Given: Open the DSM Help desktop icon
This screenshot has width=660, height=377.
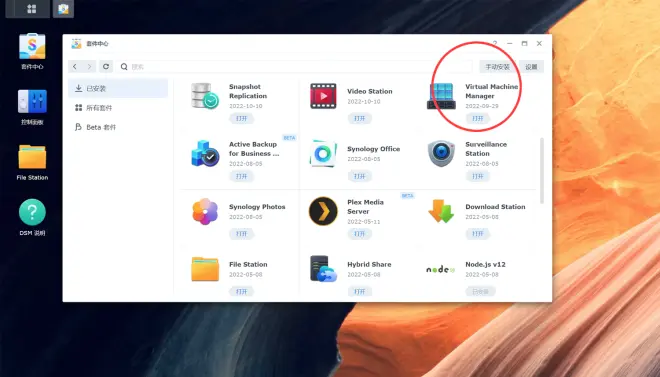Looking at the screenshot, I should pyautogui.click(x=32, y=212).
